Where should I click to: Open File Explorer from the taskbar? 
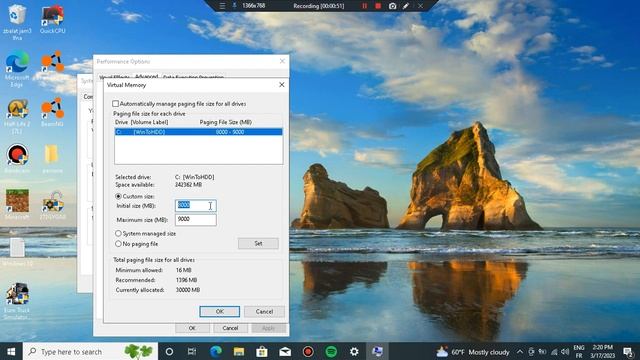pyautogui.click(x=239, y=351)
